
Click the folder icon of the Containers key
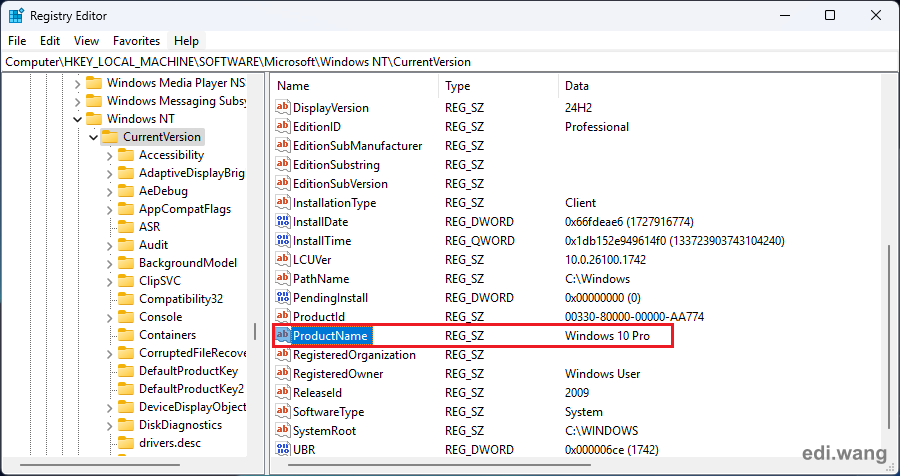(126, 335)
